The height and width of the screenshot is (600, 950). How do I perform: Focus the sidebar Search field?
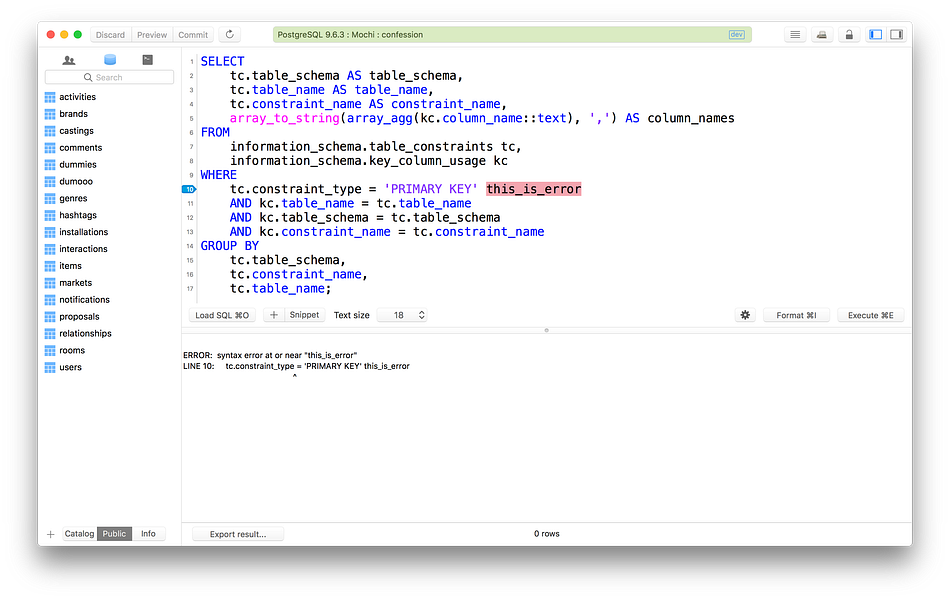[109, 78]
